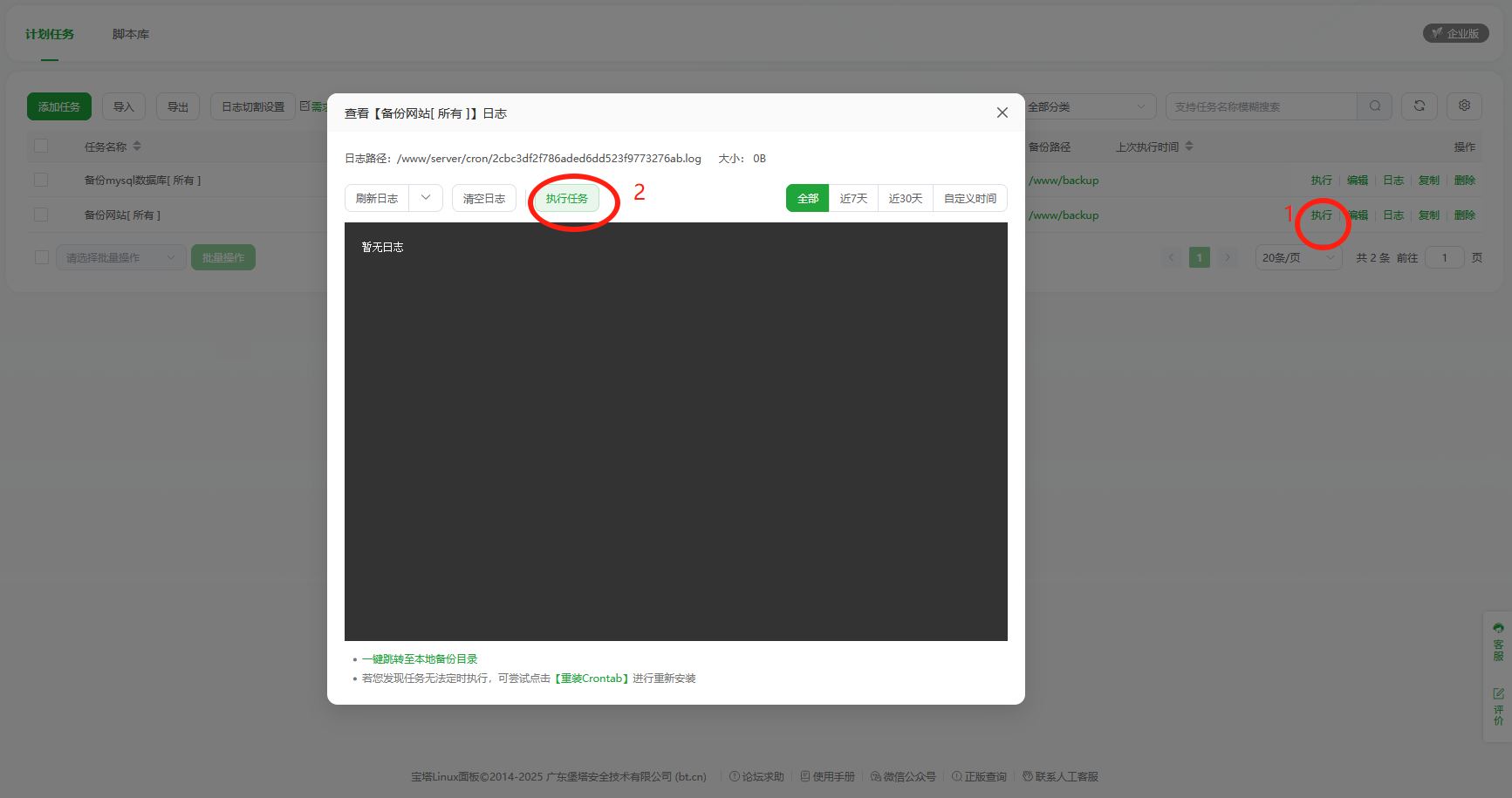Click the feedback rating sidebar icon
This screenshot has height=798, width=1512.
1498,706
